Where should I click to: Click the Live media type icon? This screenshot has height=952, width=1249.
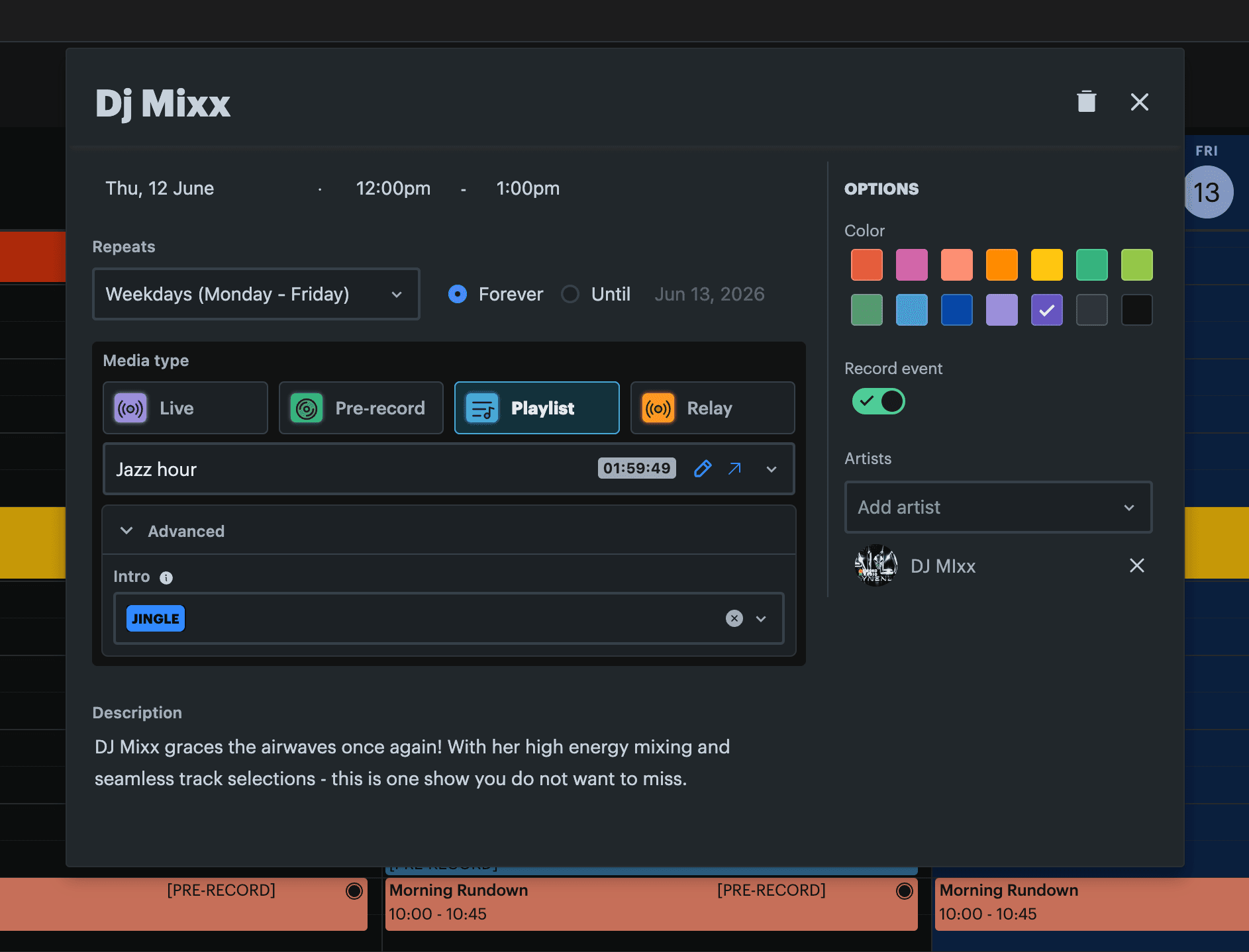coord(130,408)
